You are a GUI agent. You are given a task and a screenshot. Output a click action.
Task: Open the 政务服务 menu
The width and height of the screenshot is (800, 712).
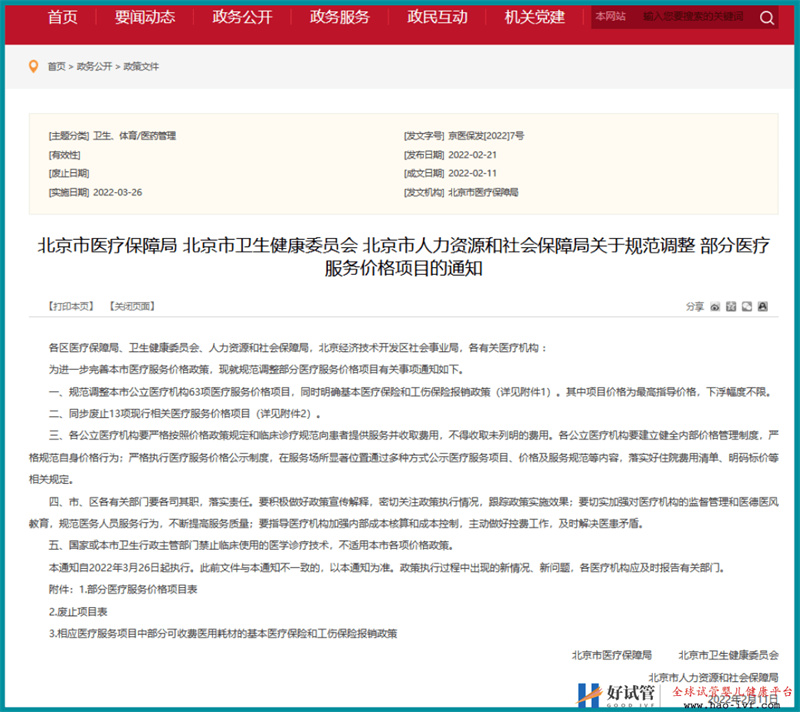coord(339,17)
